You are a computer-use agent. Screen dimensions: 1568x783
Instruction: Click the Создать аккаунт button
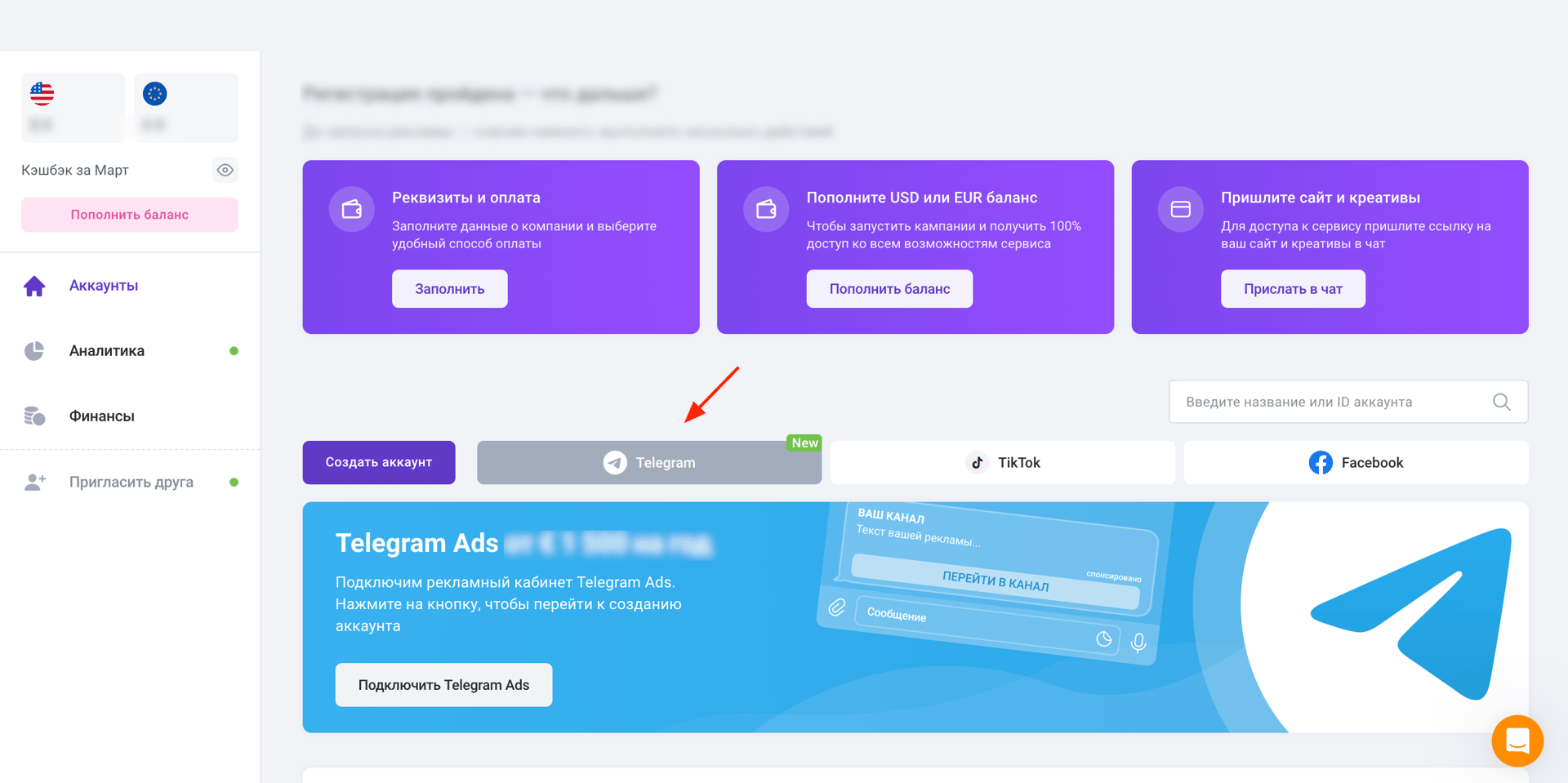point(379,463)
